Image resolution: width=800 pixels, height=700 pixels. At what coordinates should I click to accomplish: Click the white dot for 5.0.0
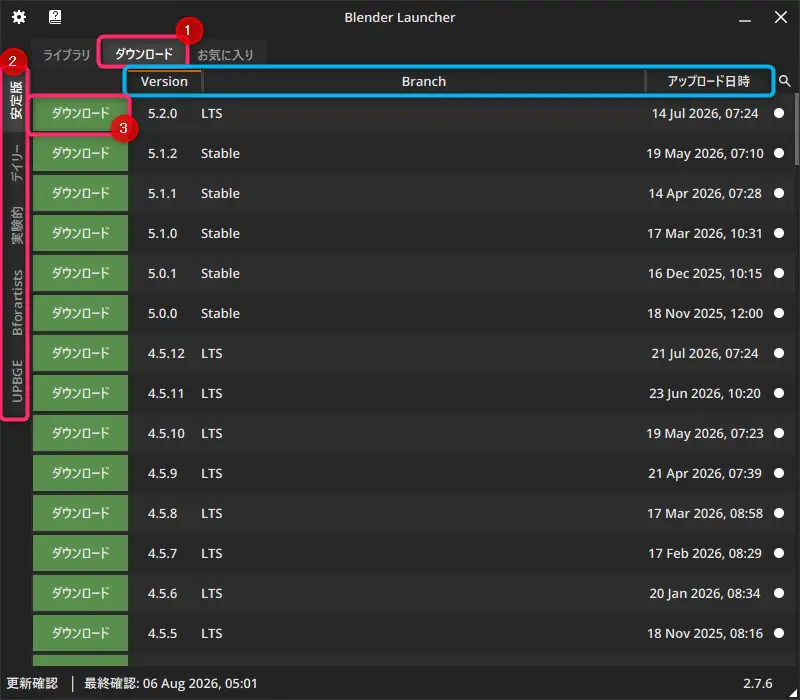click(x=779, y=313)
